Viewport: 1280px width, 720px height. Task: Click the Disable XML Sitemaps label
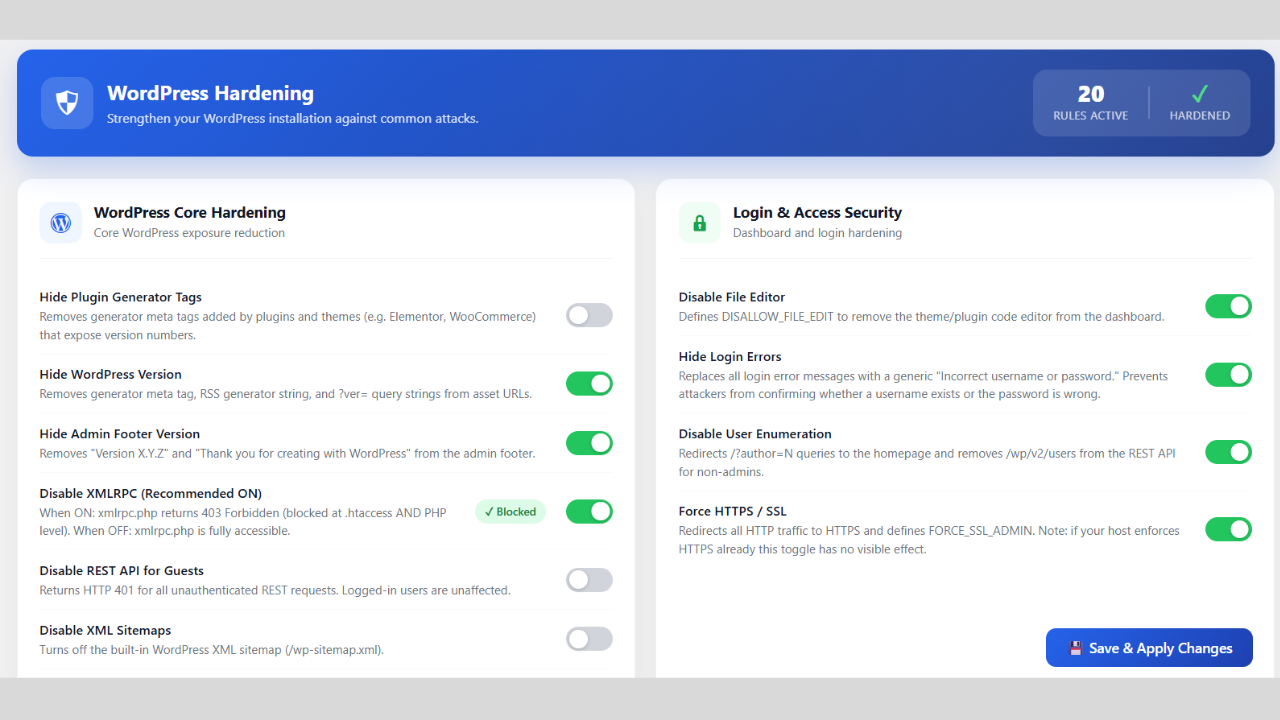(x=105, y=631)
